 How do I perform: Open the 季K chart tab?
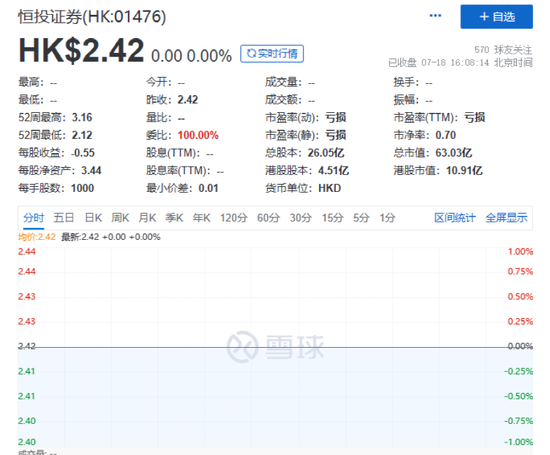pos(174,218)
